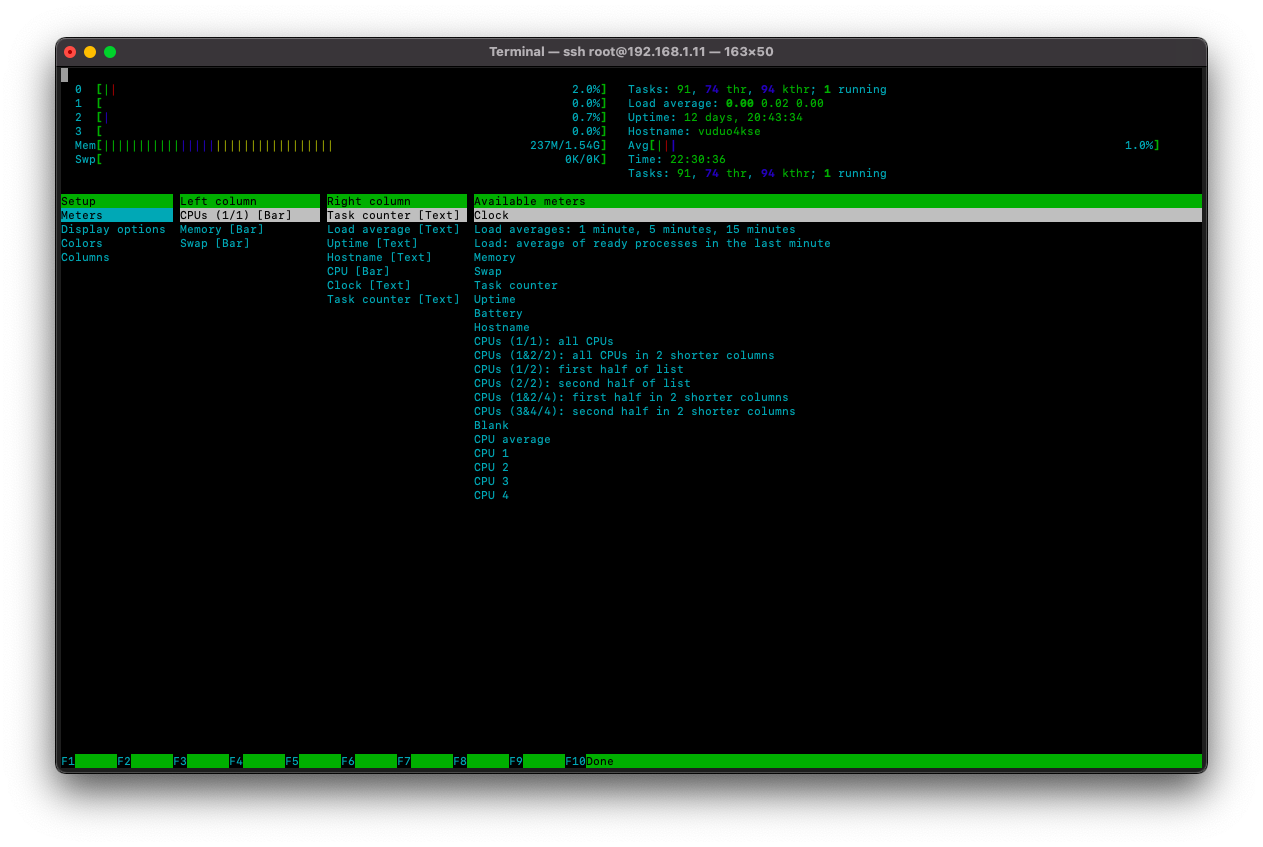Select Columns in the Setup panel

(85, 258)
